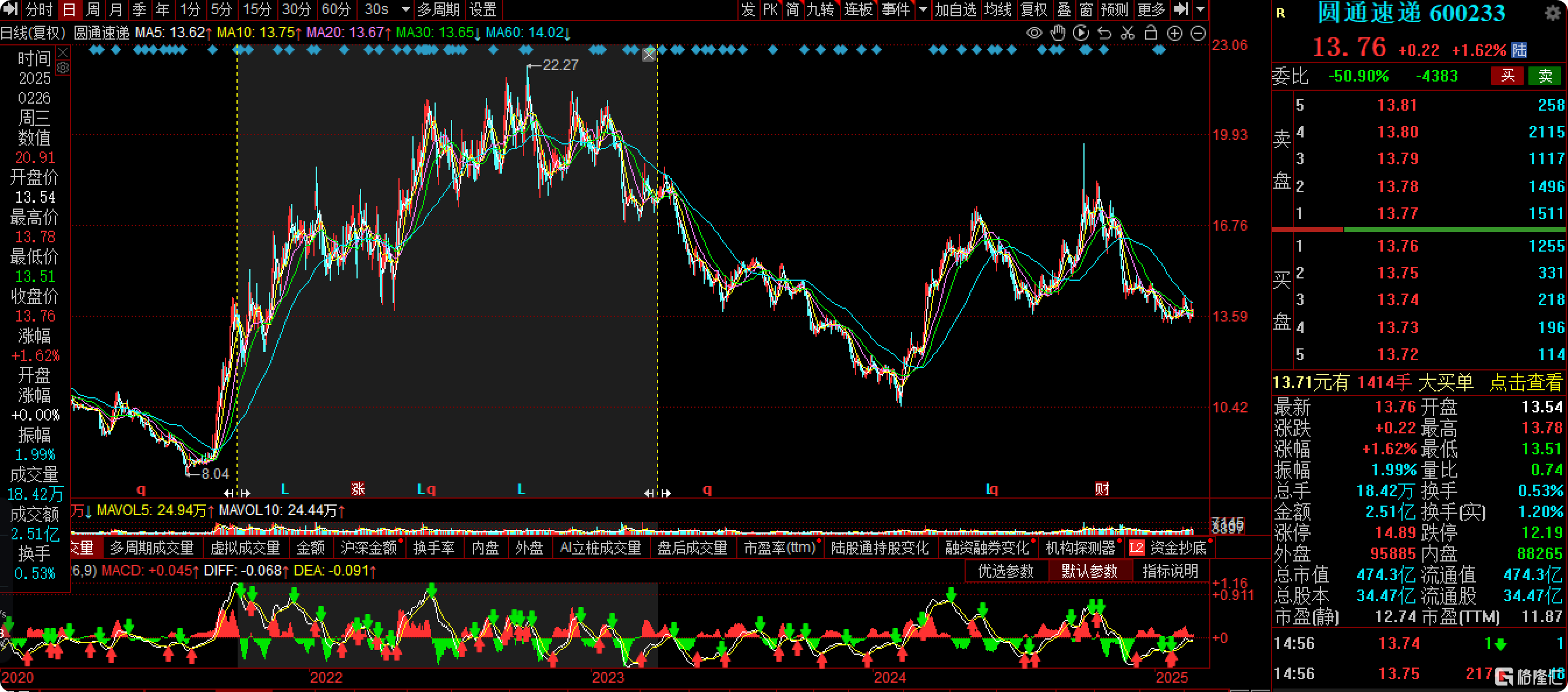Open 指标说明 indicator description
Viewport: 1568px width, 692px height.
tap(1170, 571)
